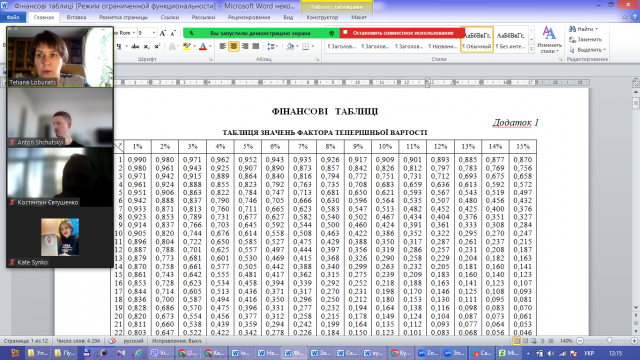640x360 pixels.
Task: Open the Вид ribbon tab
Action: click(288, 18)
